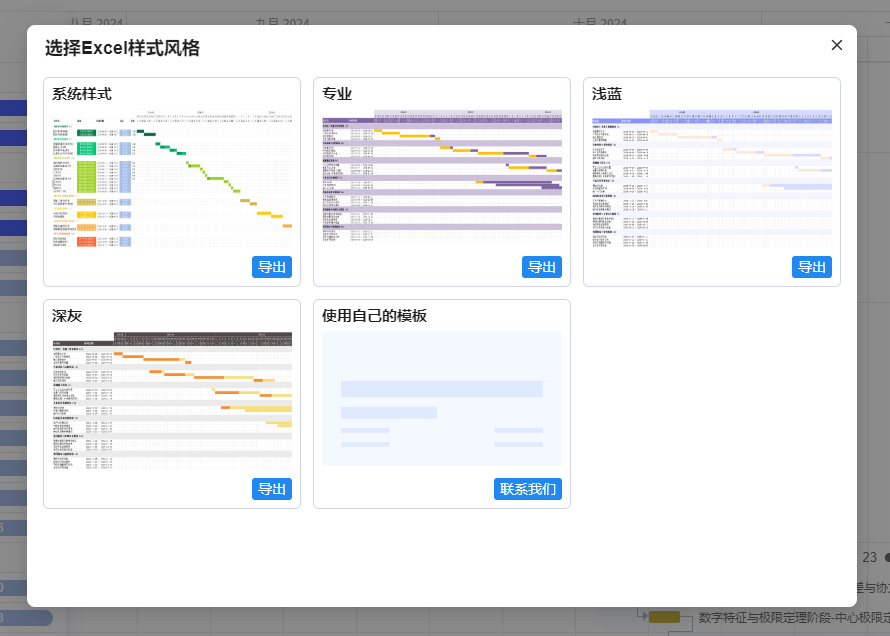
Task: Select the custom template placeholder image
Action: click(x=442, y=399)
